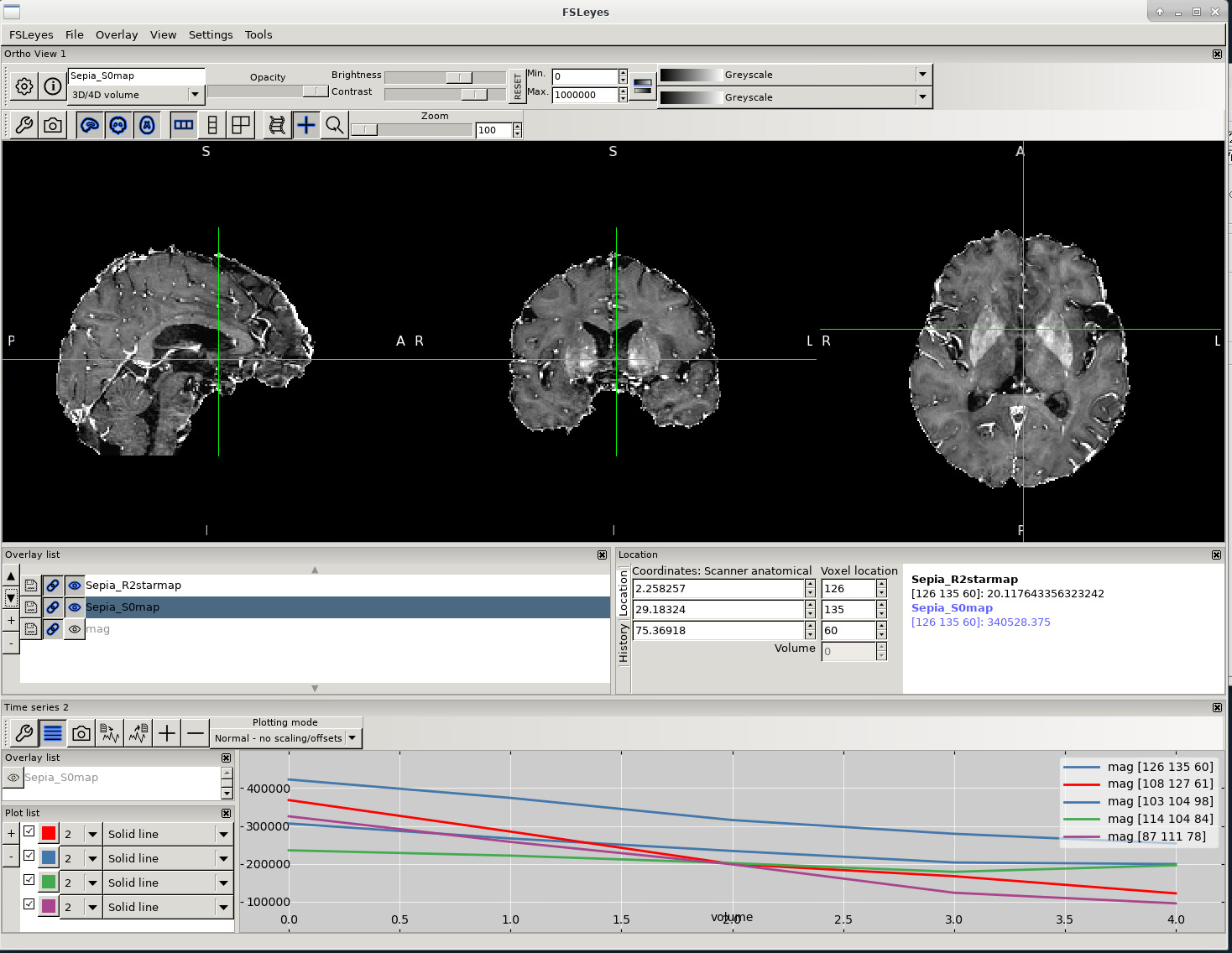Open the Settings menu
The width and height of the screenshot is (1232, 953).
pos(211,34)
